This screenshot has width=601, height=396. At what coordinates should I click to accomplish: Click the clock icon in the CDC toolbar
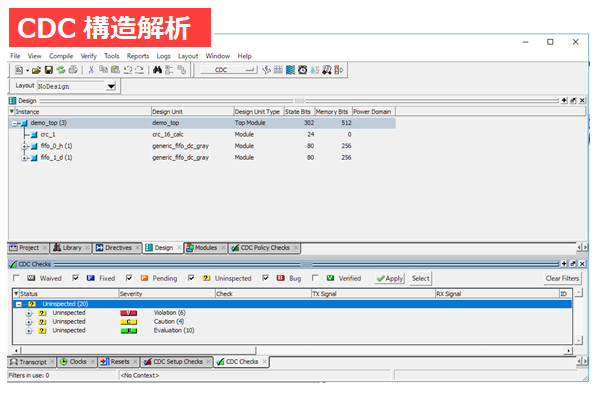point(303,70)
